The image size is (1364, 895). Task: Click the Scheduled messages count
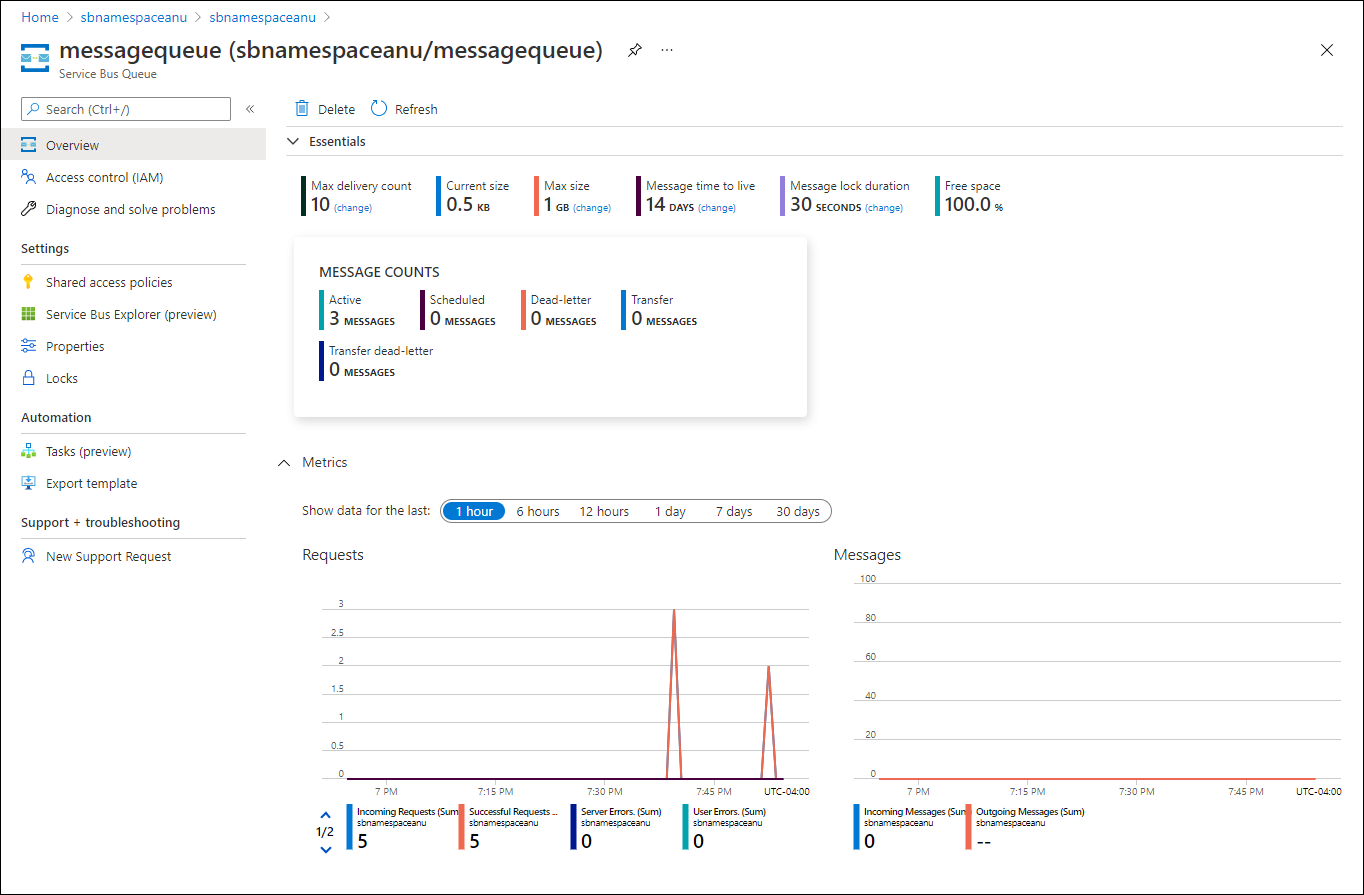[x=463, y=319]
